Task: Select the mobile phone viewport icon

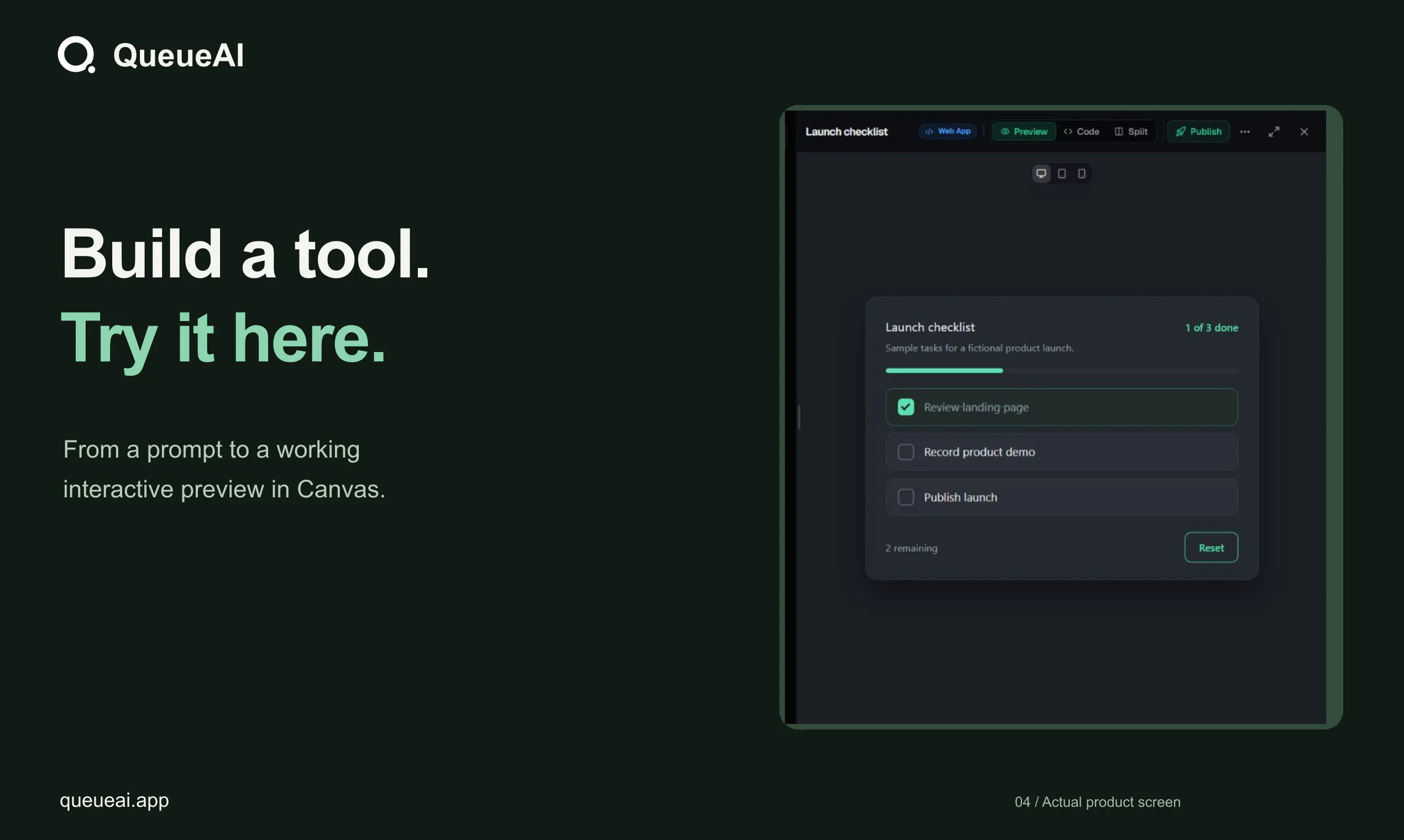Action: (x=1081, y=173)
